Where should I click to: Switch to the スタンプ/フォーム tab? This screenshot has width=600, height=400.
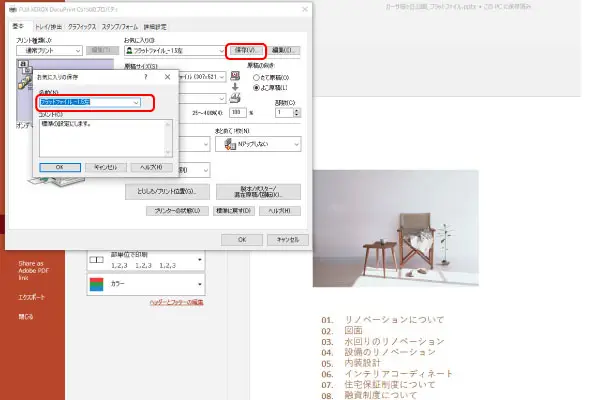(120, 27)
